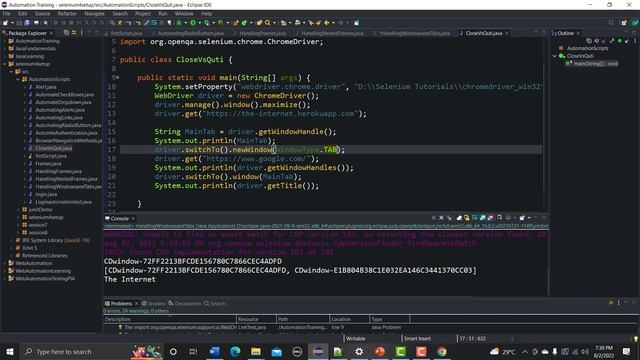Image resolution: width=640 pixels, height=360 pixels.
Task: Open login.java in Package Explorer
Action: tap(46, 194)
